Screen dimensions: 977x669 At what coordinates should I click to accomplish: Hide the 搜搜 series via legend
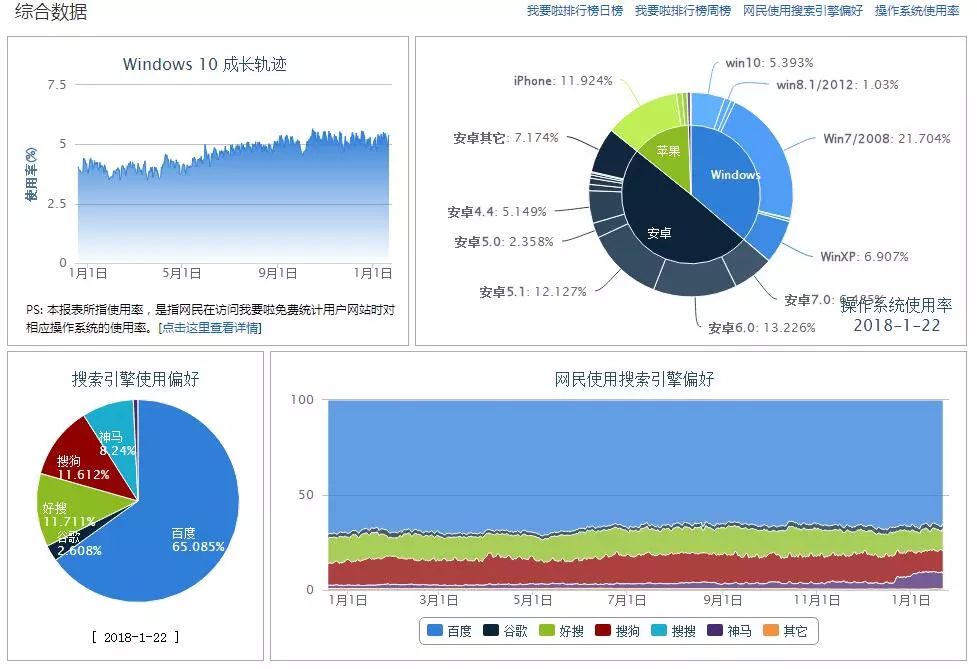674,630
